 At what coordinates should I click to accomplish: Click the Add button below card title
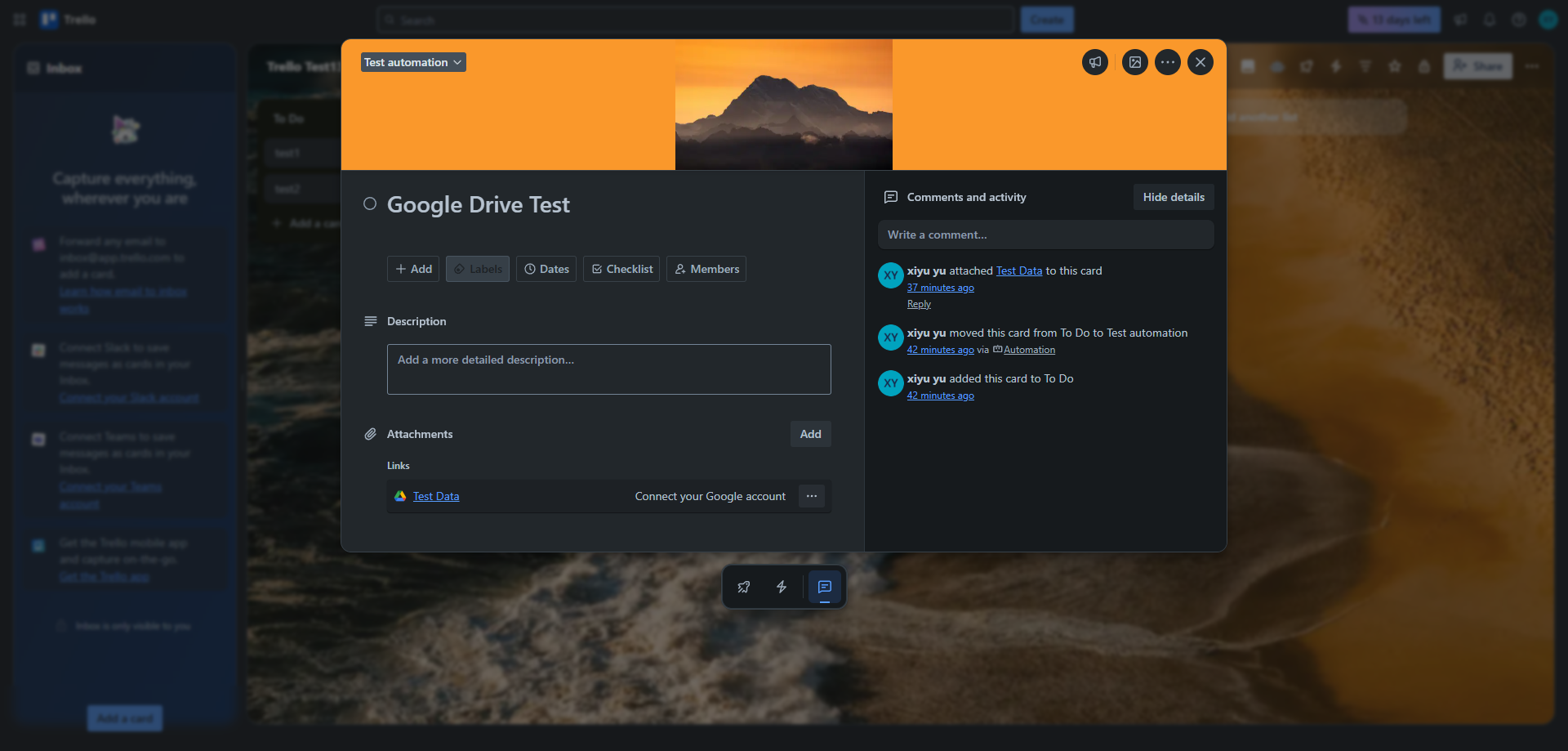pos(413,269)
